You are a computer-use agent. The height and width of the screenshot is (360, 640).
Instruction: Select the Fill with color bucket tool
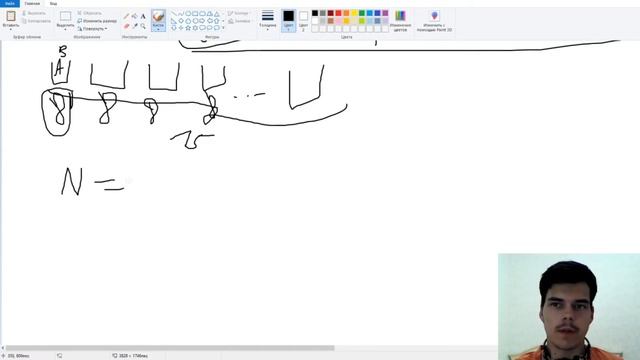135,16
